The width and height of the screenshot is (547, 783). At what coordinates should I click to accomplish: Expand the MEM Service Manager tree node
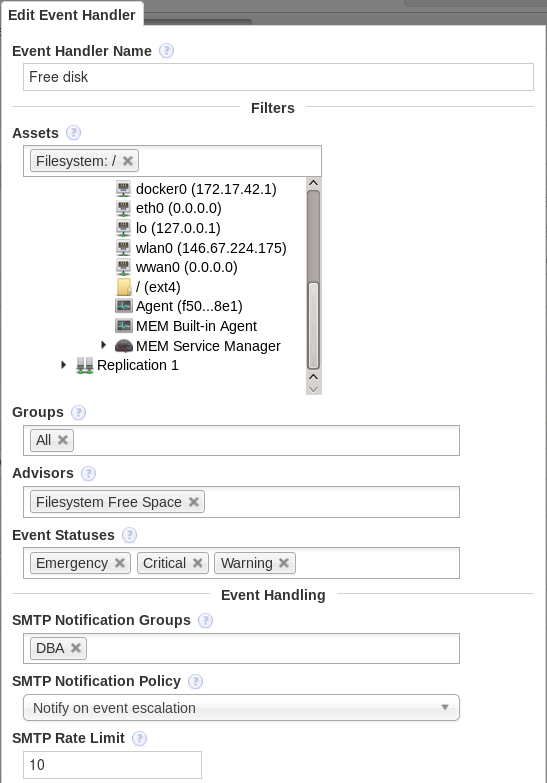point(103,345)
